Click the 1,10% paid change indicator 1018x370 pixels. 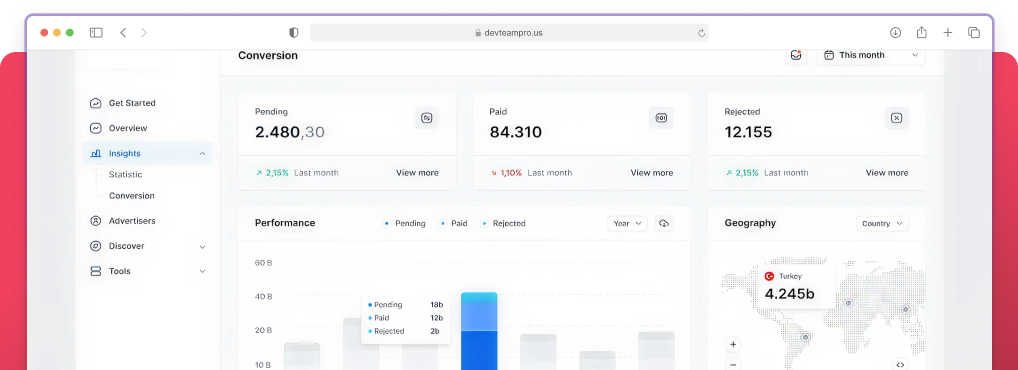(x=506, y=173)
